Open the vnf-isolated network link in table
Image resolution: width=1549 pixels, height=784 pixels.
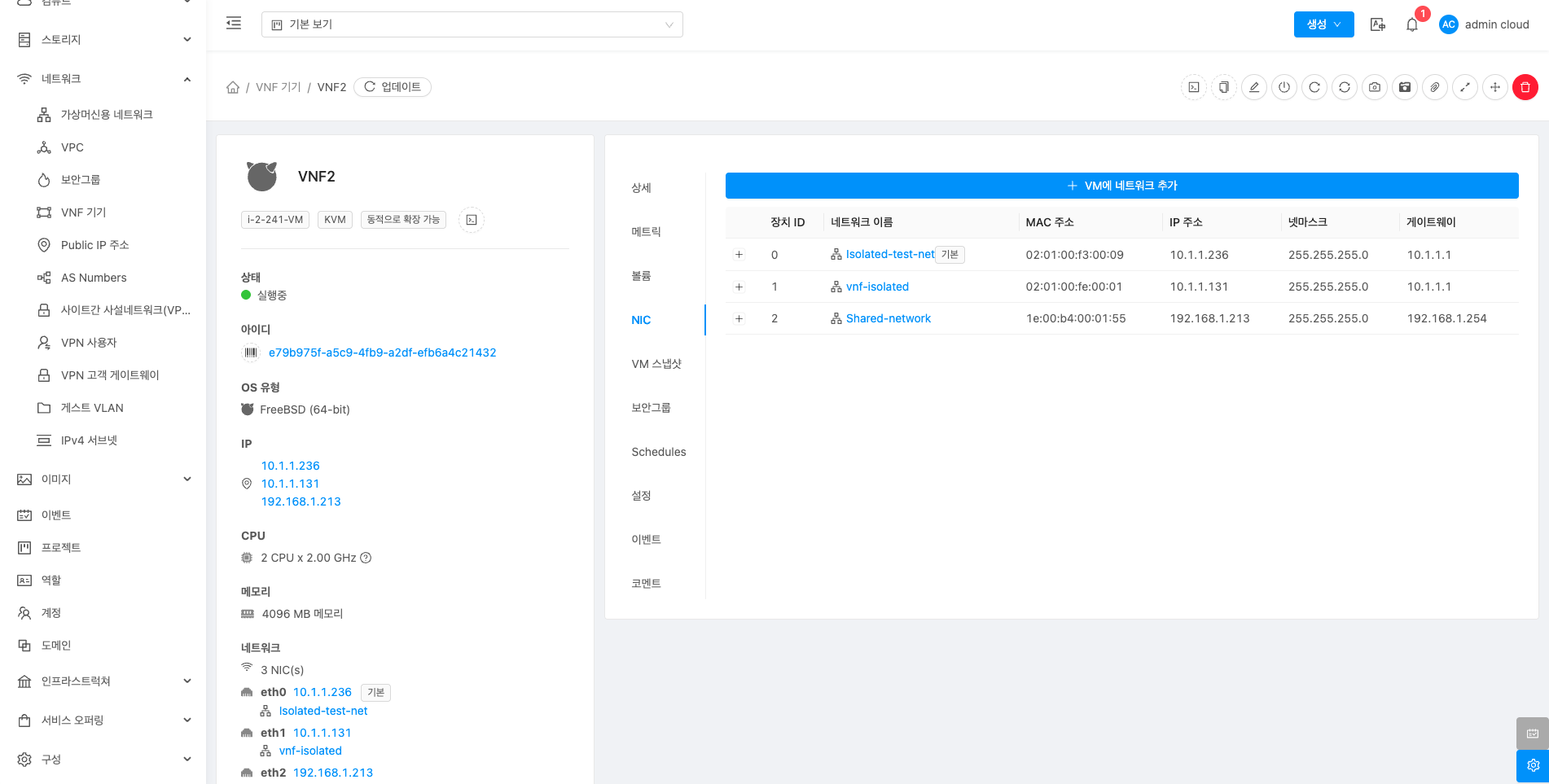point(877,287)
